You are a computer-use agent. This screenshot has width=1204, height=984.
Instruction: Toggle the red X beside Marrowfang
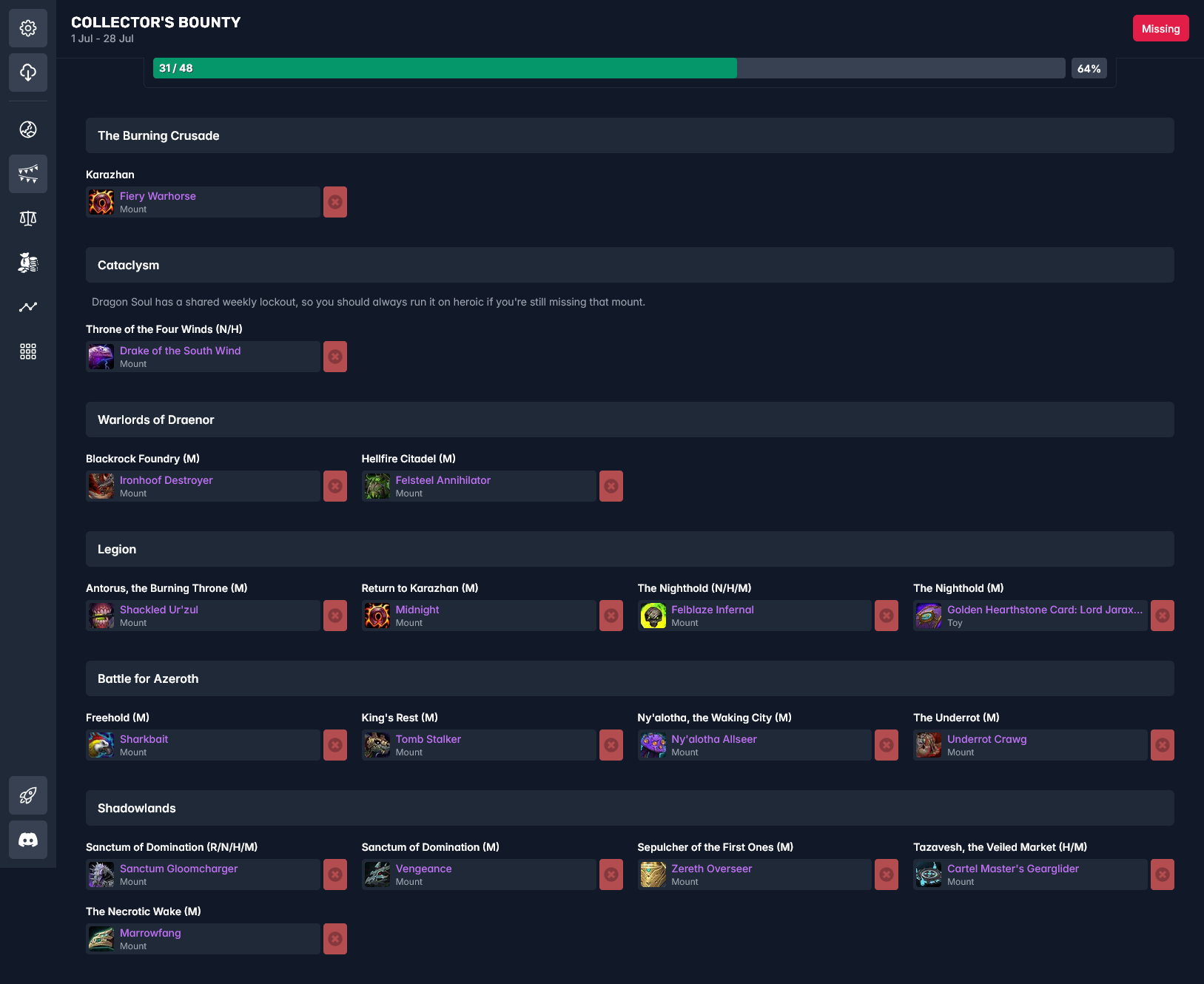point(335,939)
